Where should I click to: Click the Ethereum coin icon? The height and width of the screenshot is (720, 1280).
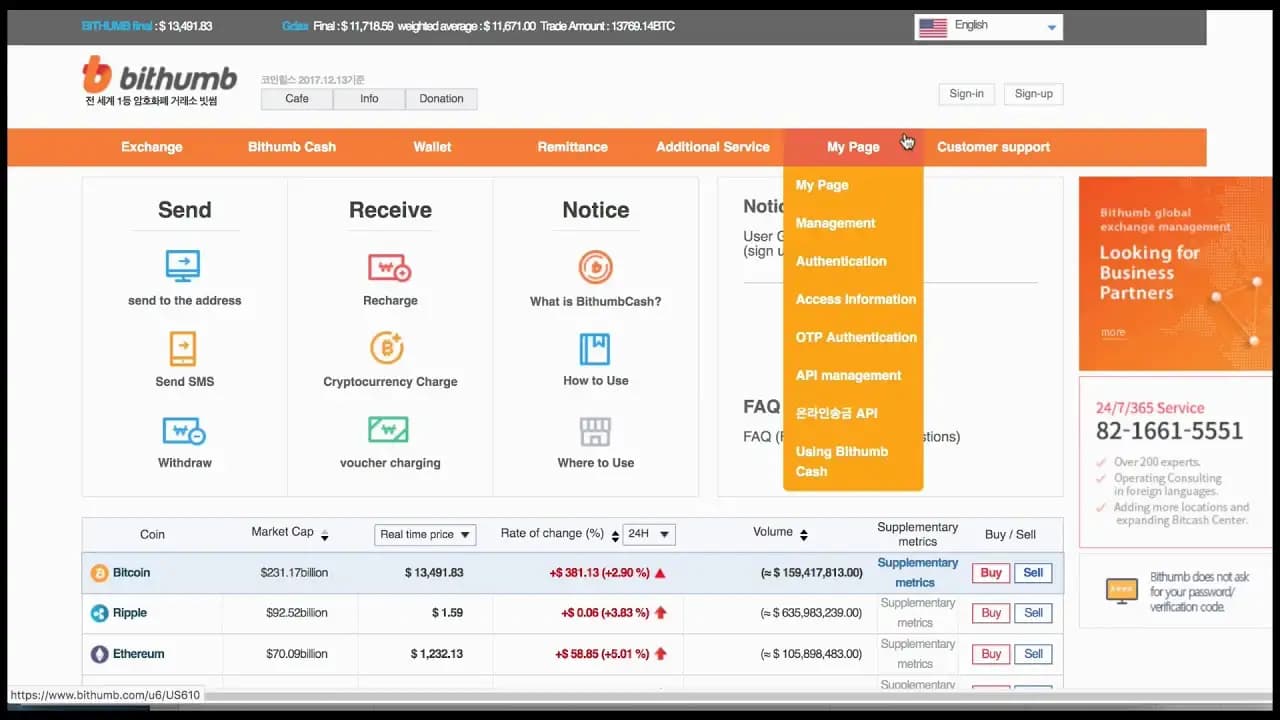coord(99,654)
